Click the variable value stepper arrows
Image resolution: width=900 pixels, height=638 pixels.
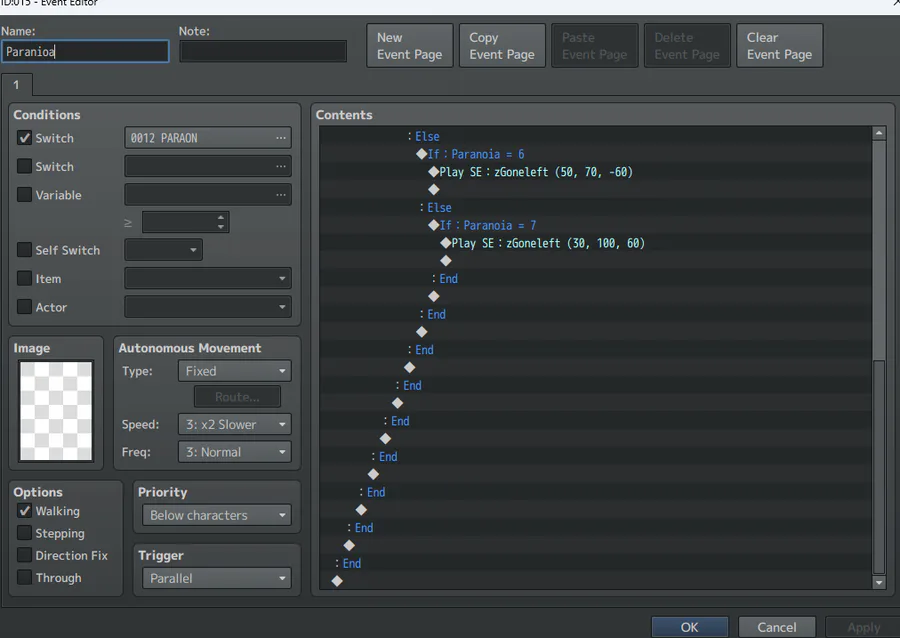click(x=221, y=222)
